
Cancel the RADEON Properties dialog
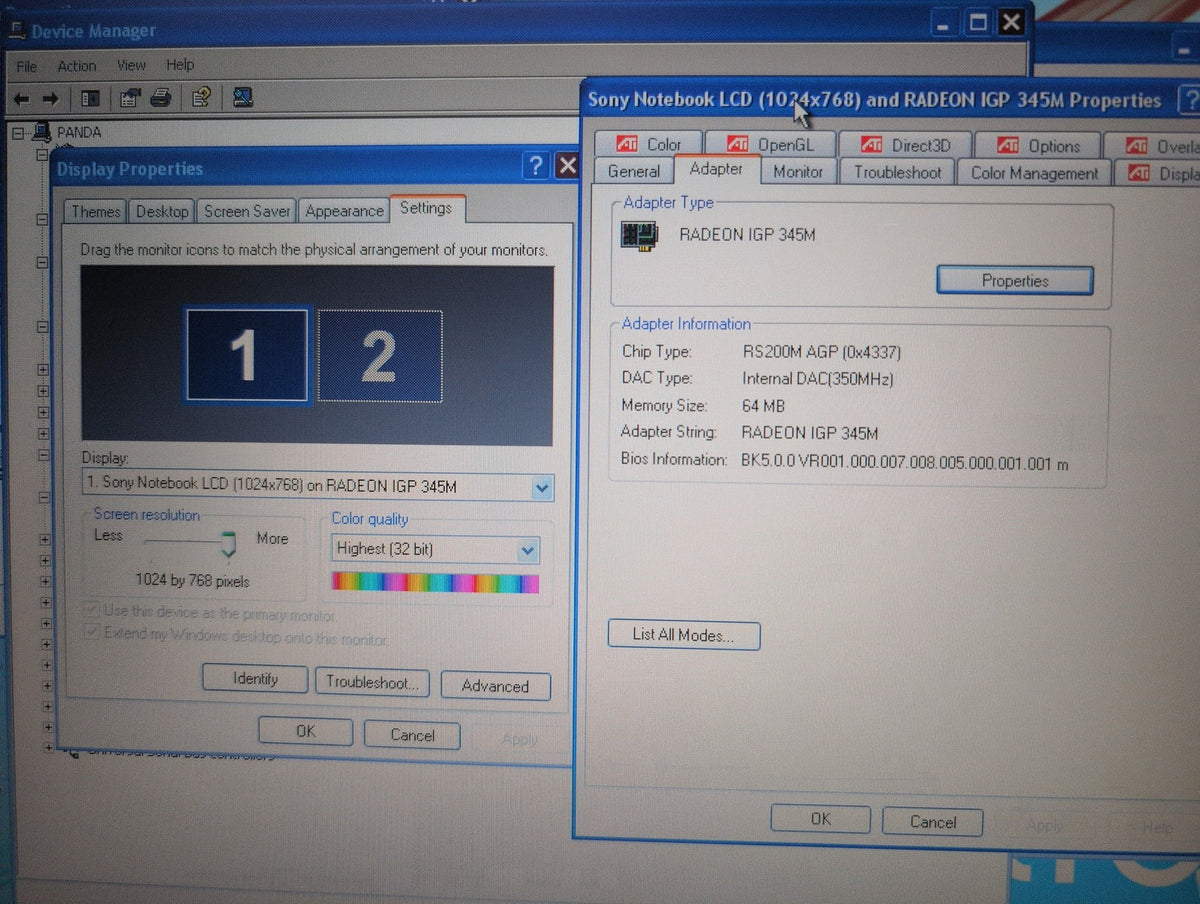(932, 822)
